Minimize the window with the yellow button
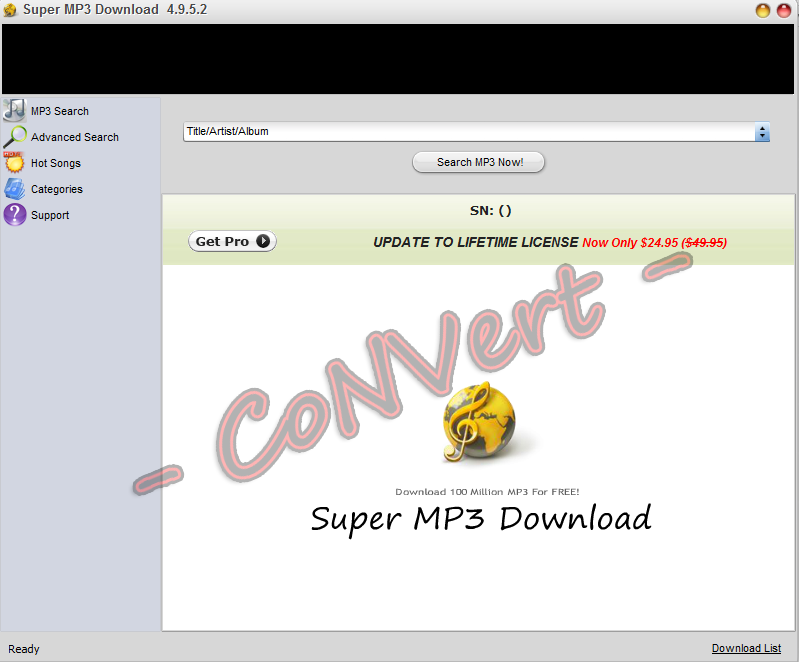 point(763,10)
